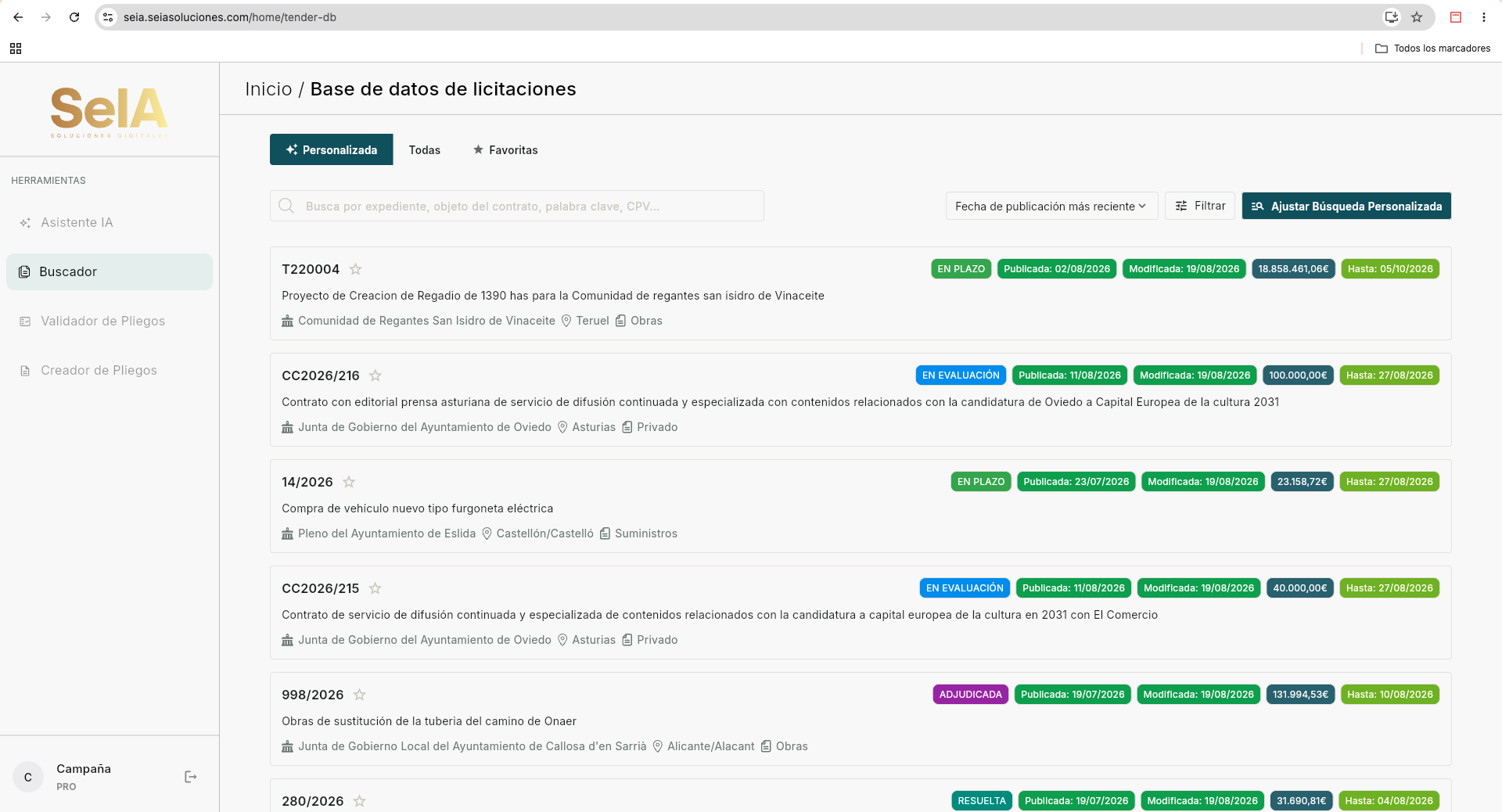The height and width of the screenshot is (812, 1502).
Task: Open project description of Regadio de 1390 has
Action: coord(553,296)
